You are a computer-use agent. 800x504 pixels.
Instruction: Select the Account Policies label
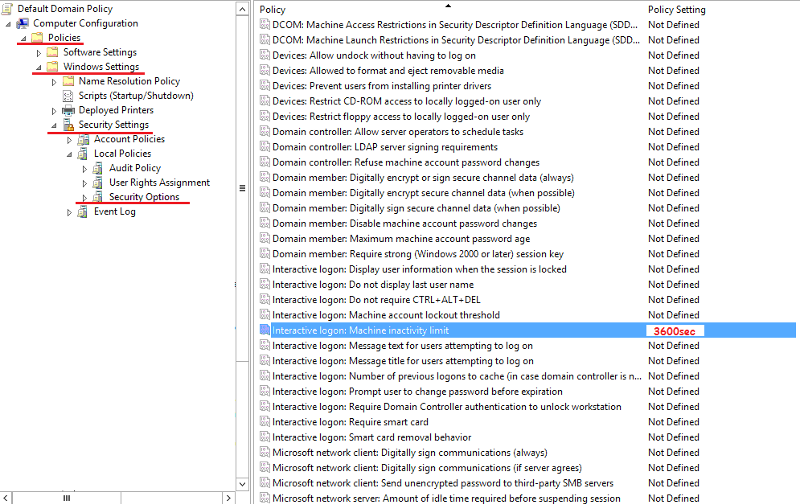click(129, 139)
